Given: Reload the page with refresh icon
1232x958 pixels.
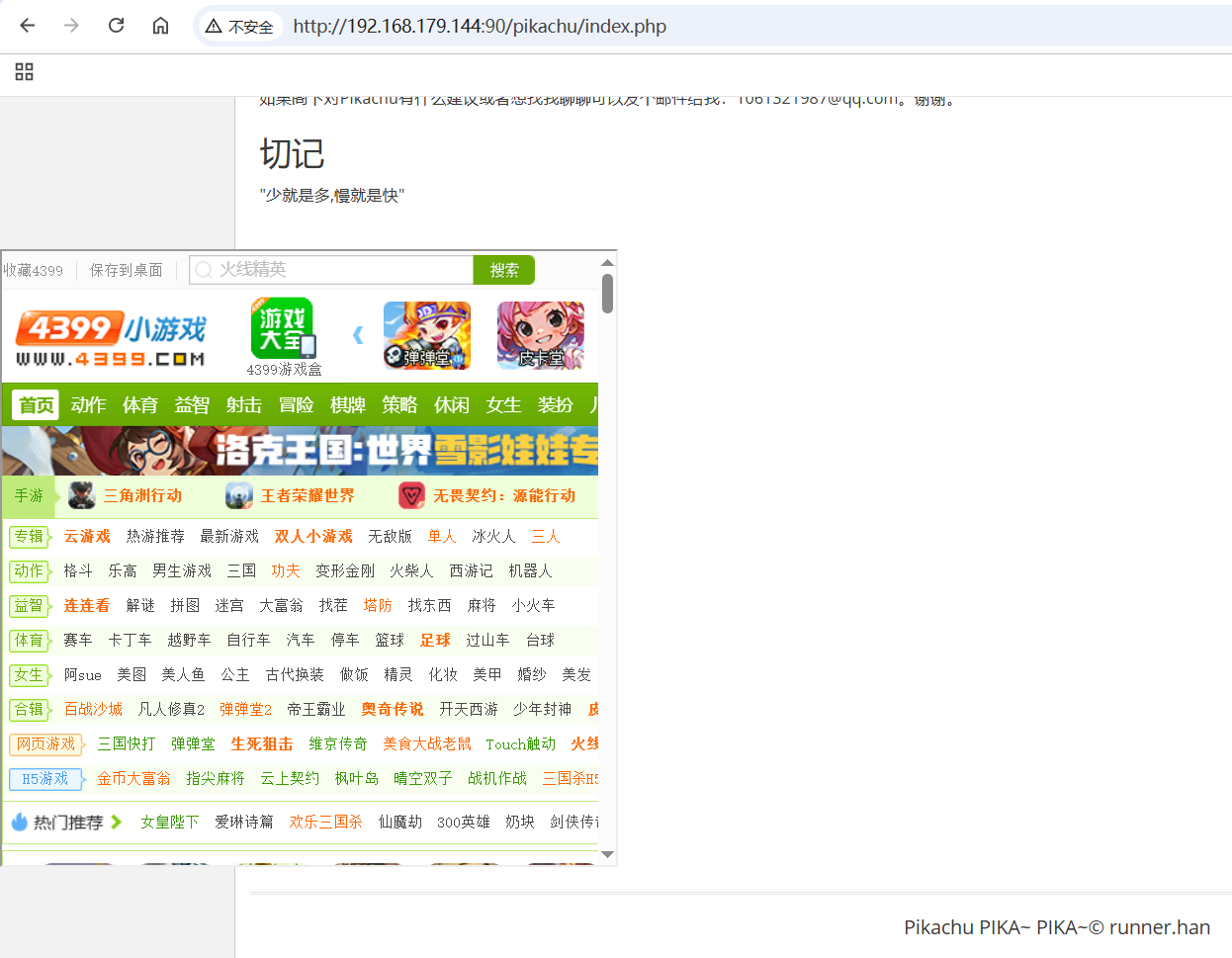Looking at the screenshot, I should point(116,26).
